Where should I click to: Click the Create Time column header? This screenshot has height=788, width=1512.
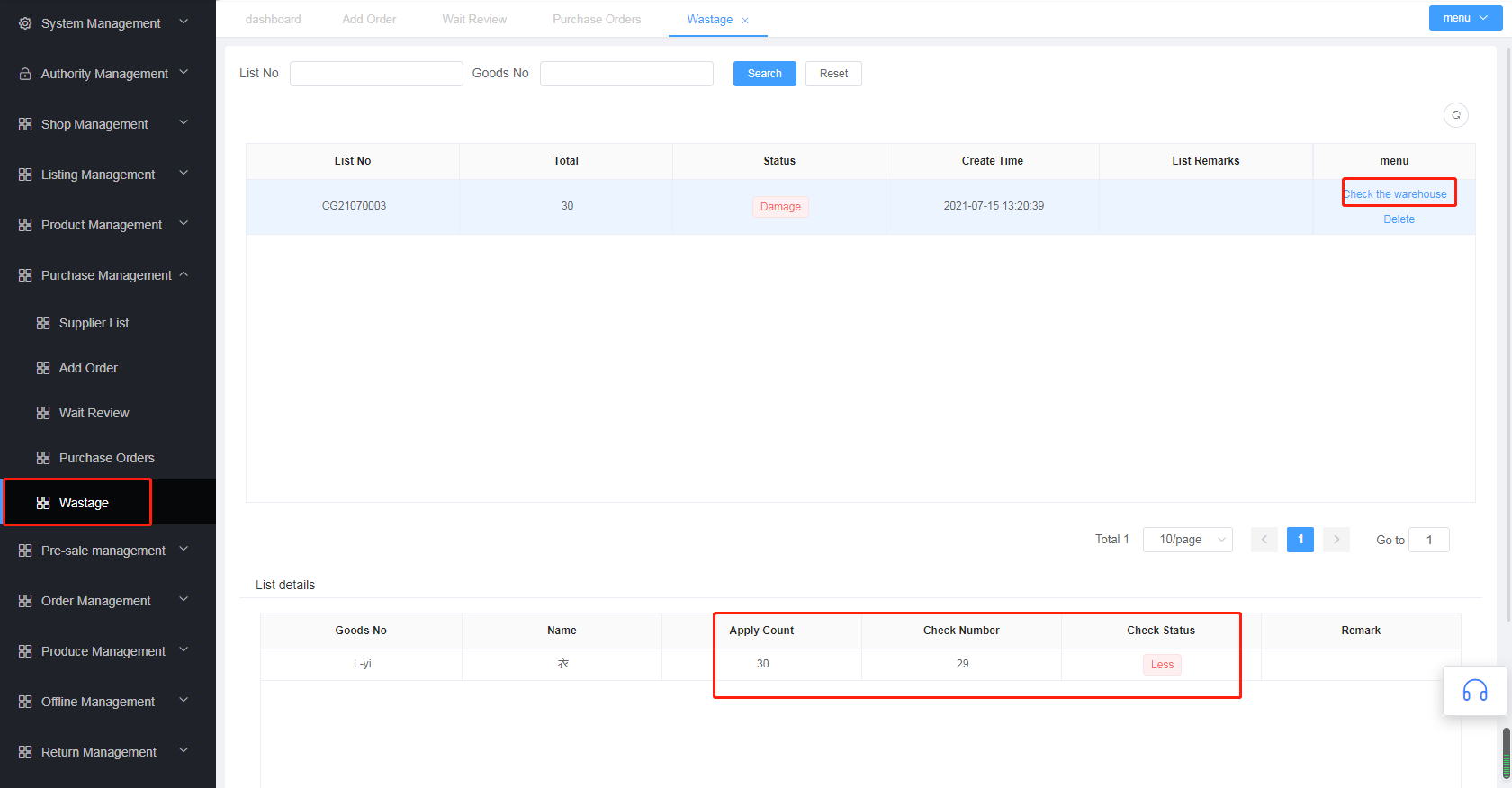(992, 161)
